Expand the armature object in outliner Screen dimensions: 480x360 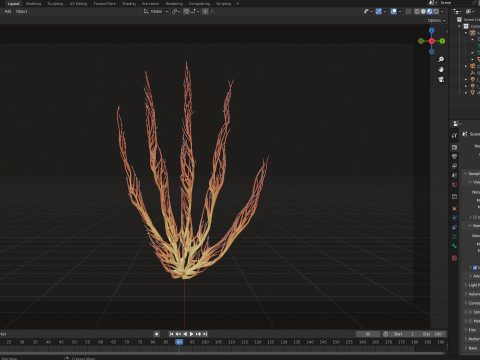[x=466, y=33]
